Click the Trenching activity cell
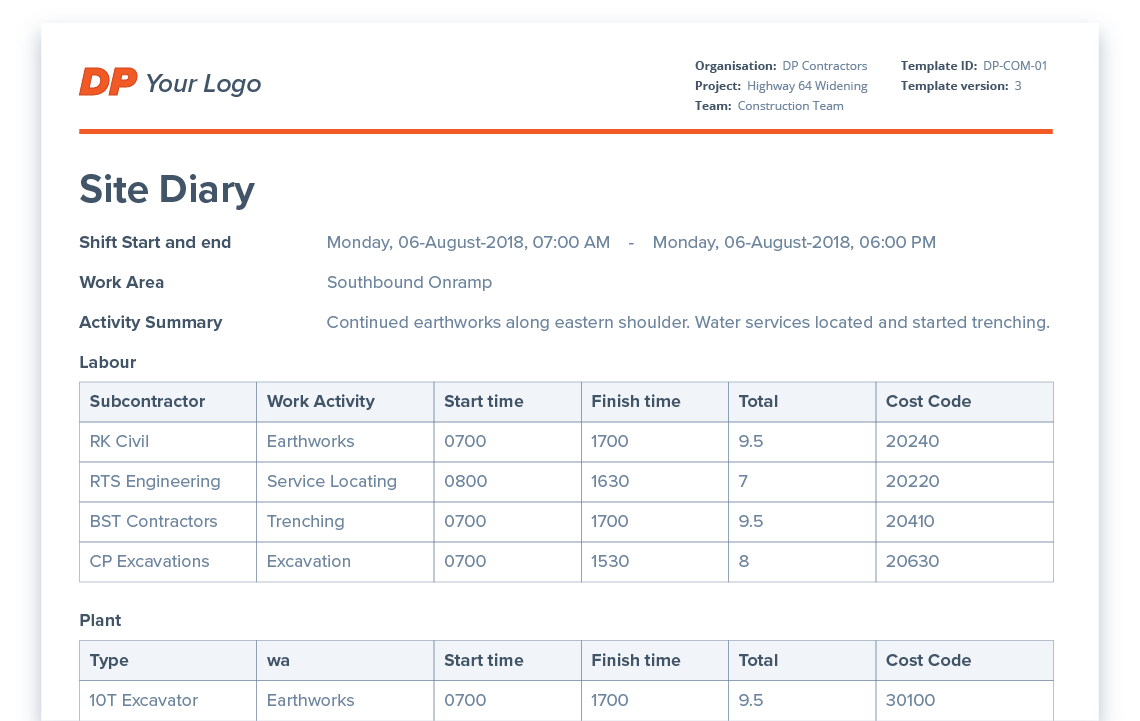This screenshot has width=1140, height=721. click(345, 522)
